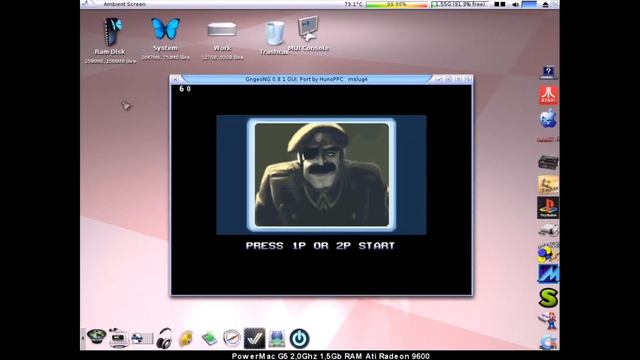The height and width of the screenshot is (360, 640).
Task: Click the blue power button icon in the dock
Action: click(x=300, y=339)
